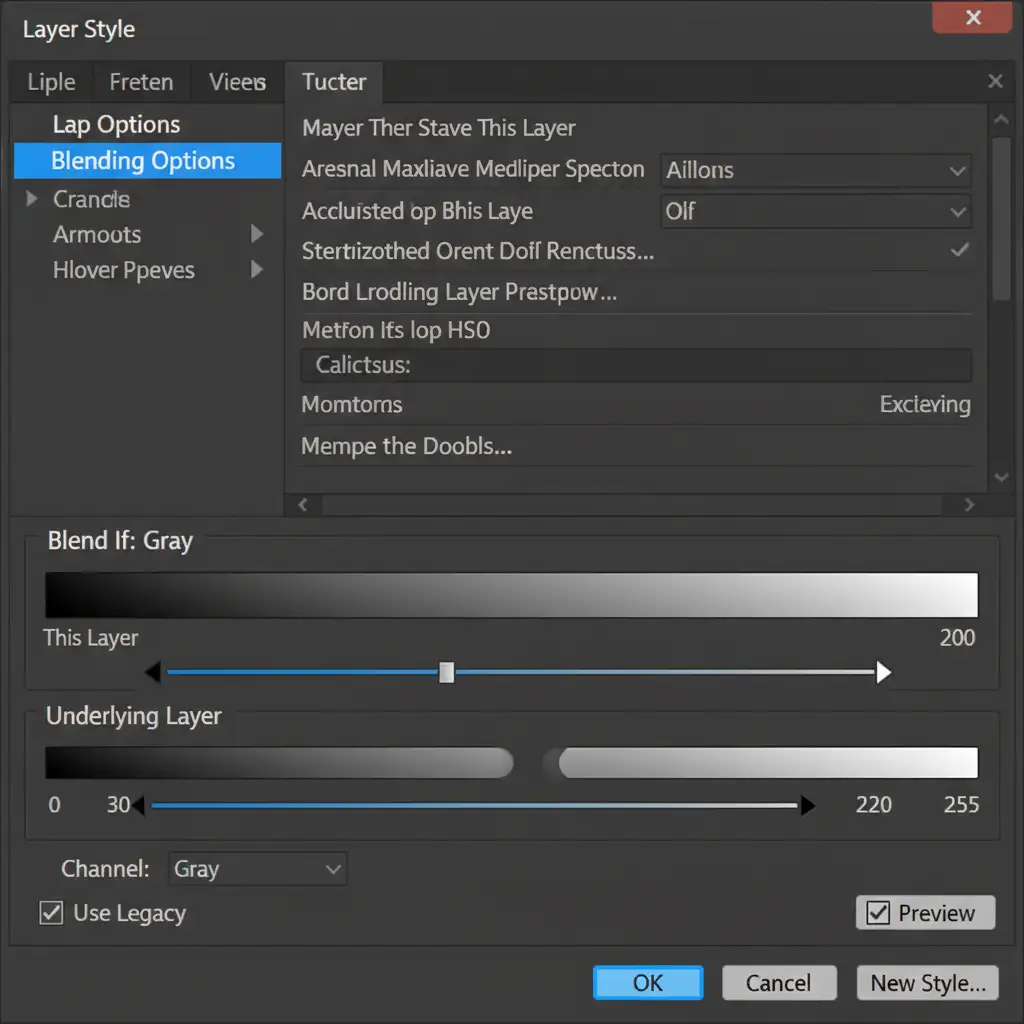Click the Calictsus input field
The height and width of the screenshot is (1024, 1024).
click(636, 365)
